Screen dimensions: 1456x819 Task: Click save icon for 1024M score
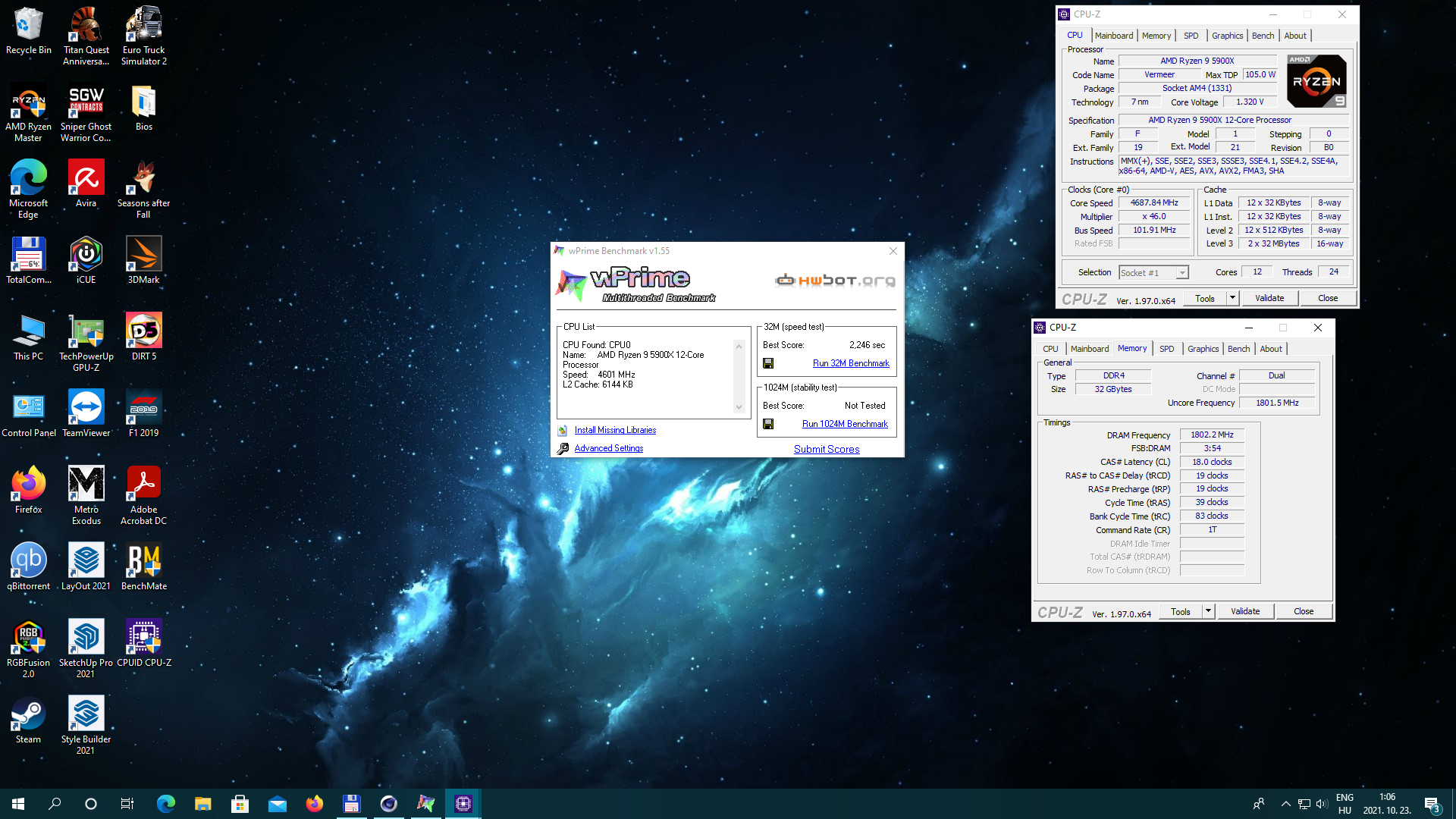(768, 424)
